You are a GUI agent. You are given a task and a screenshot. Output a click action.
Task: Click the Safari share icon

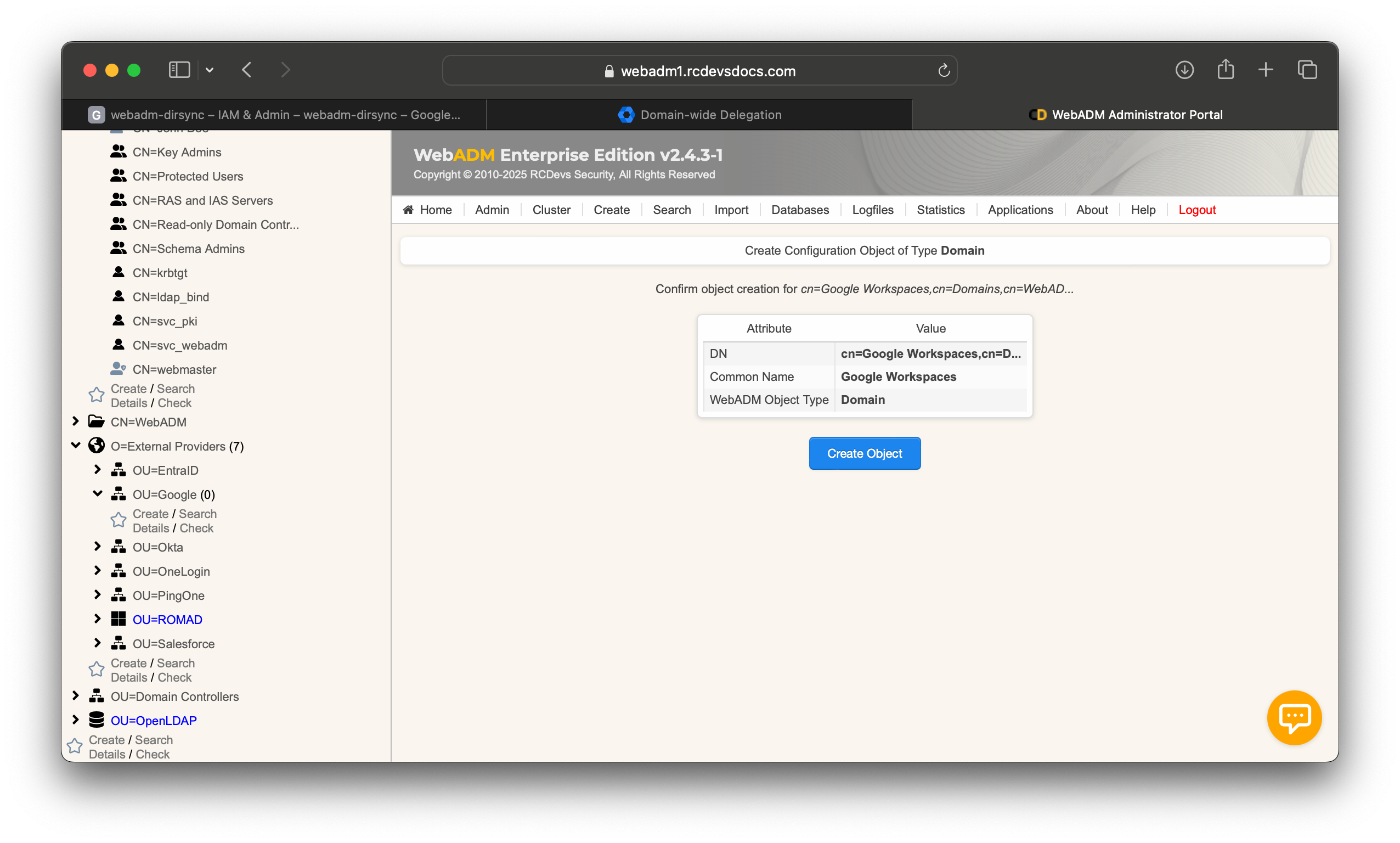tap(1225, 69)
